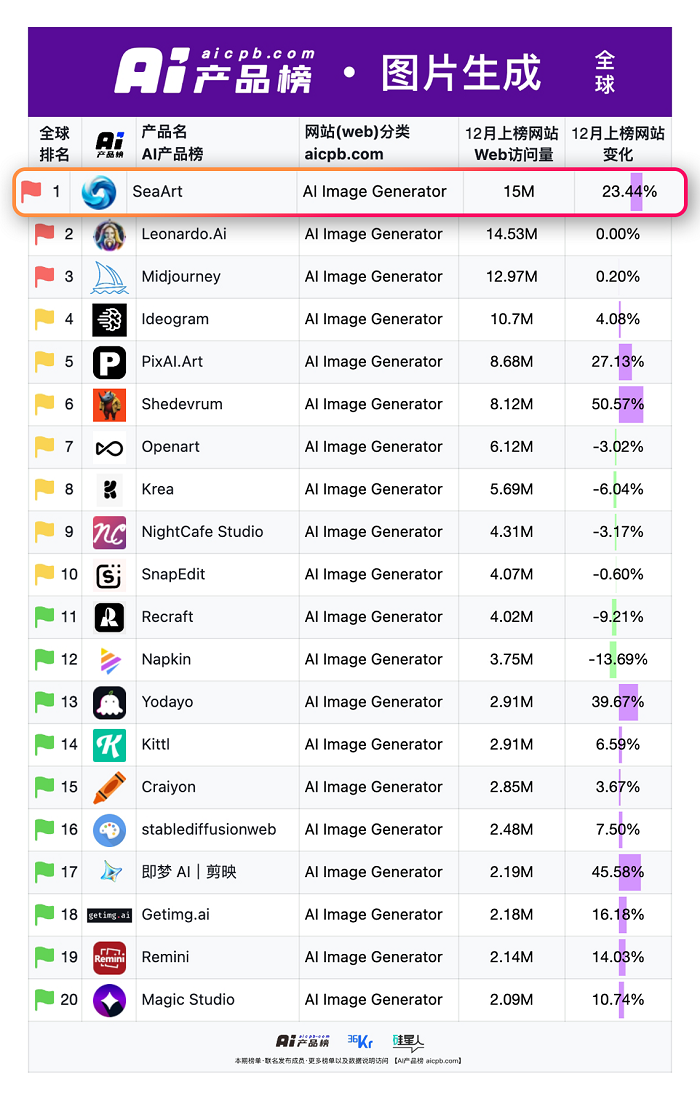
Task: Click the Leonardo.Ai portrait icon
Action: point(109,235)
